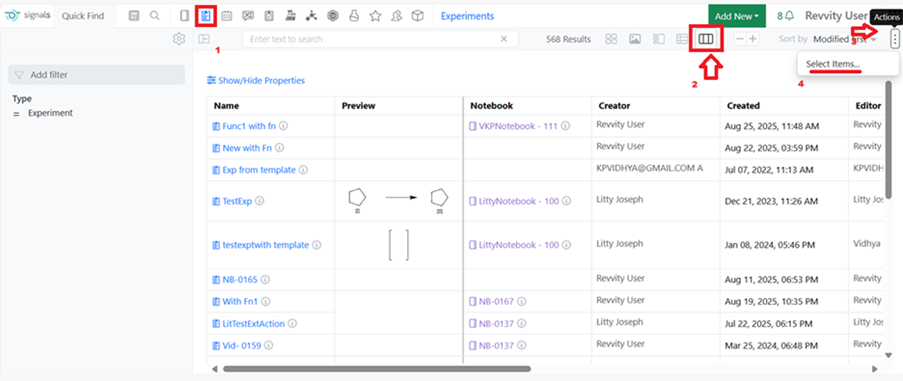
Task: Click the saved search icon beside Quick Find
Action: [134, 16]
